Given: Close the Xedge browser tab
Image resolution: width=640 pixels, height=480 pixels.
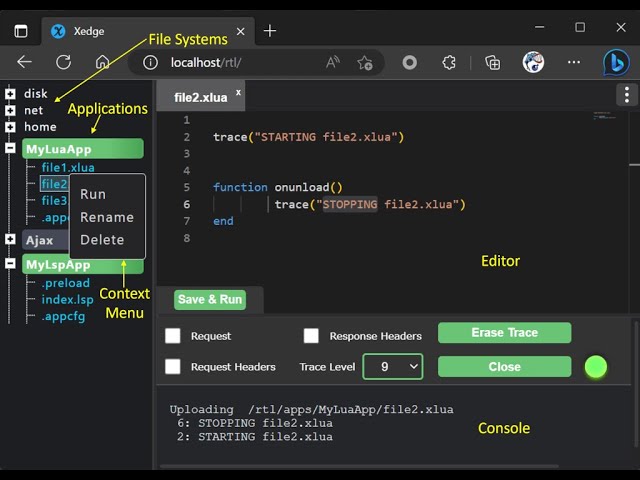Looking at the screenshot, I should pos(241,31).
